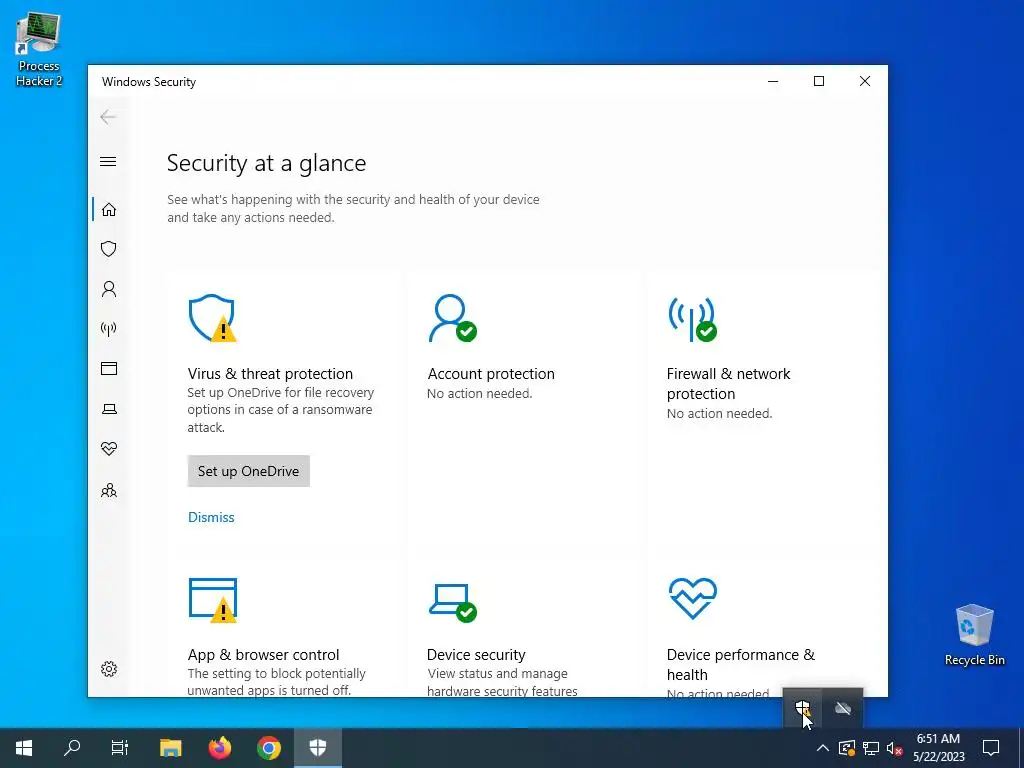Click Windows Security taskbar button
Image resolution: width=1024 pixels, height=768 pixels.
tap(318, 748)
